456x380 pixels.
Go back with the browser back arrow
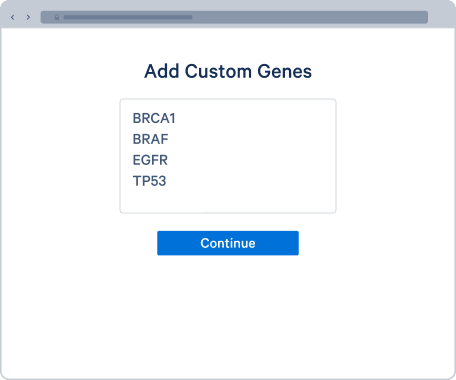(x=13, y=17)
